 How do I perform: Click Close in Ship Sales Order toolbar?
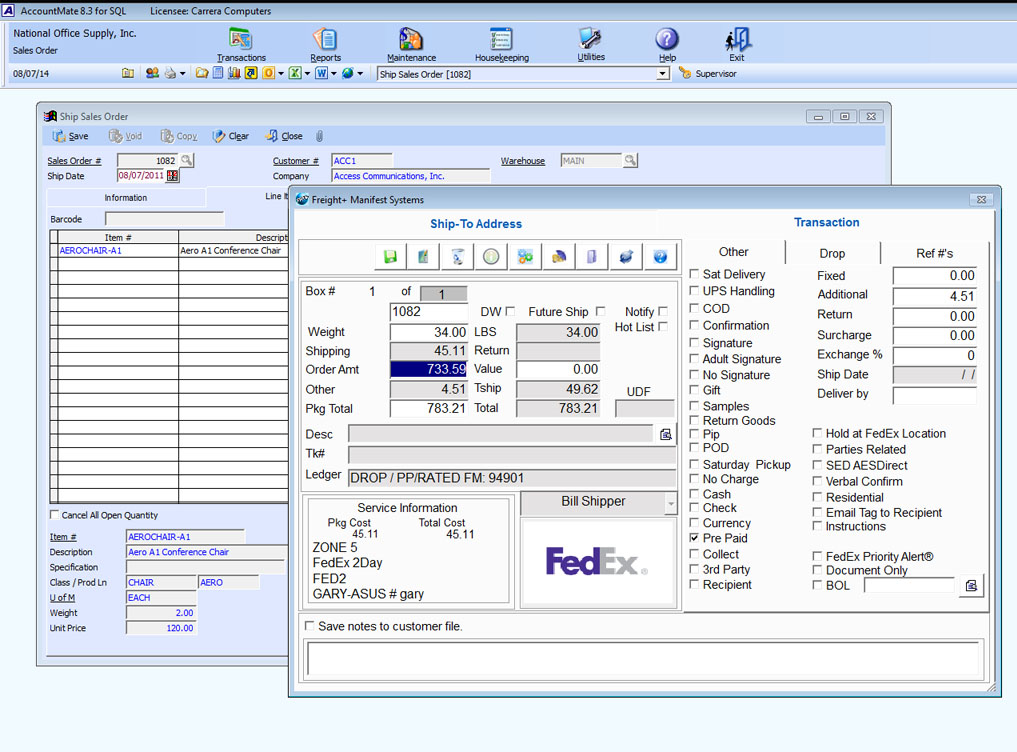tap(284, 136)
